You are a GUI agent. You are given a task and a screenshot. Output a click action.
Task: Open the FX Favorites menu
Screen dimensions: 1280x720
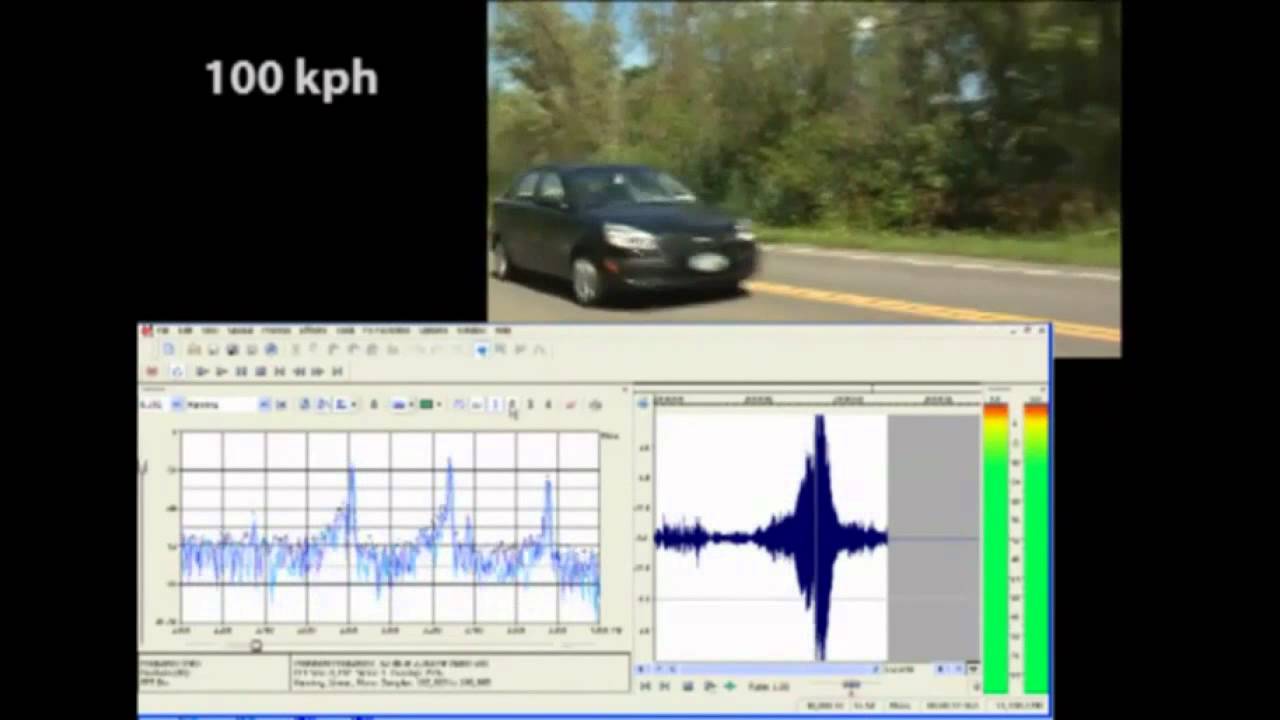386,330
